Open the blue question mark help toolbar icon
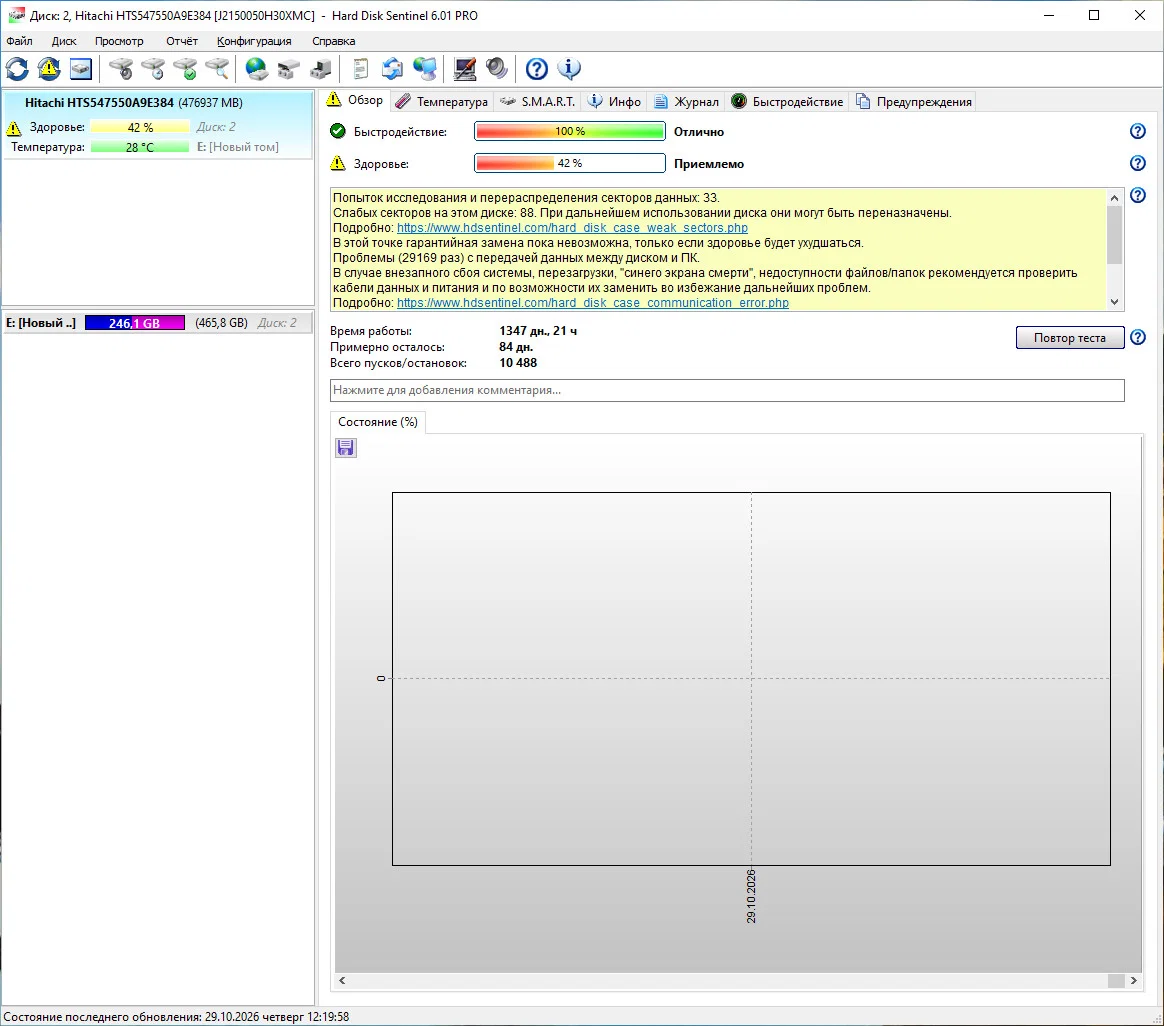Image resolution: width=1164 pixels, height=1026 pixels. (x=536, y=69)
